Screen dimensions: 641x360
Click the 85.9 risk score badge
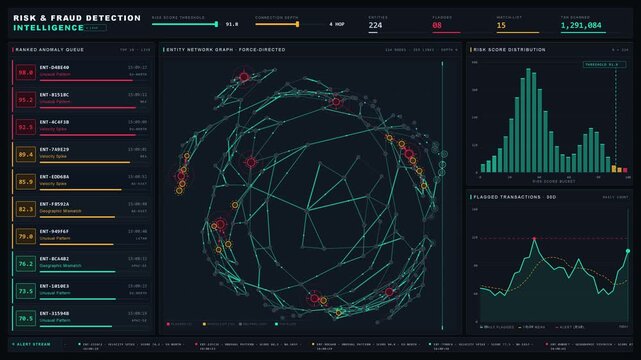pos(26,182)
